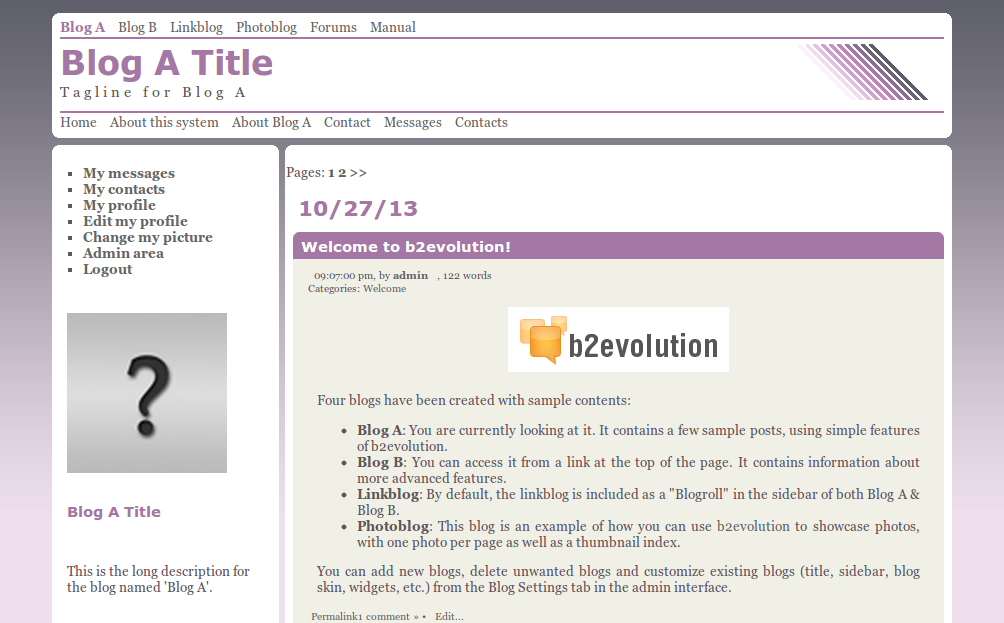1004x623 pixels.
Task: Click the Blog A Title header
Action: pyautogui.click(x=167, y=63)
